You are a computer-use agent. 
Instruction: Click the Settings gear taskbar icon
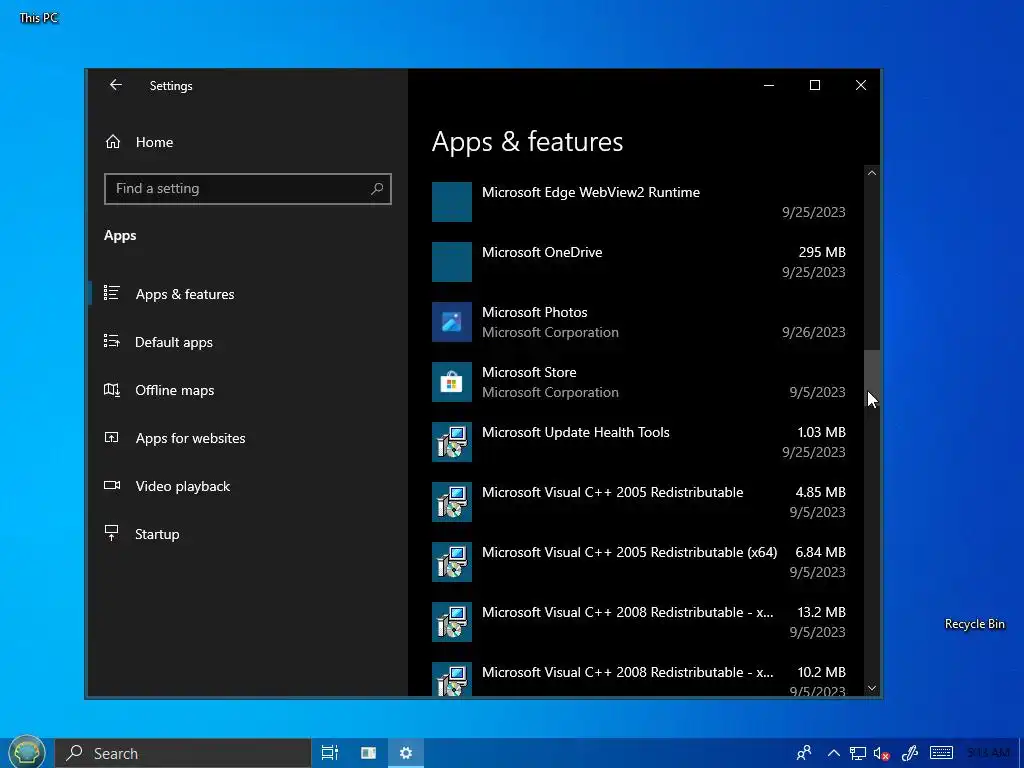(x=406, y=753)
